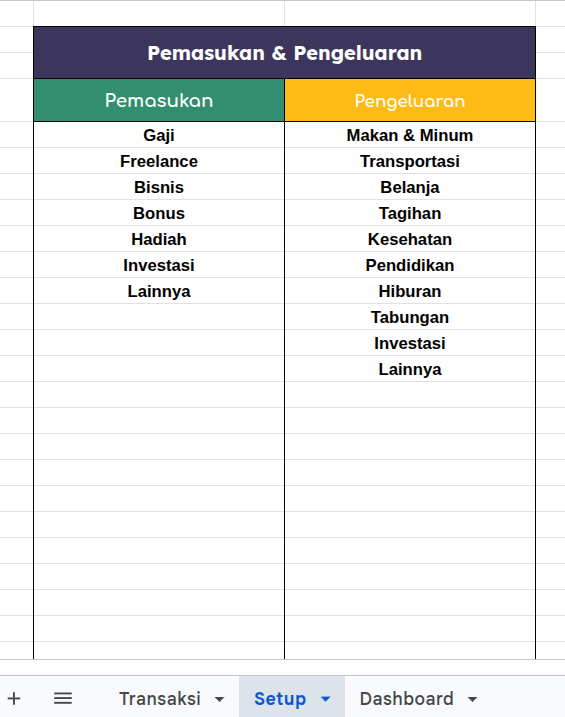This screenshot has height=717, width=565.
Task: Open the Transaksi tab dropdown arrow
Action: coord(219,699)
